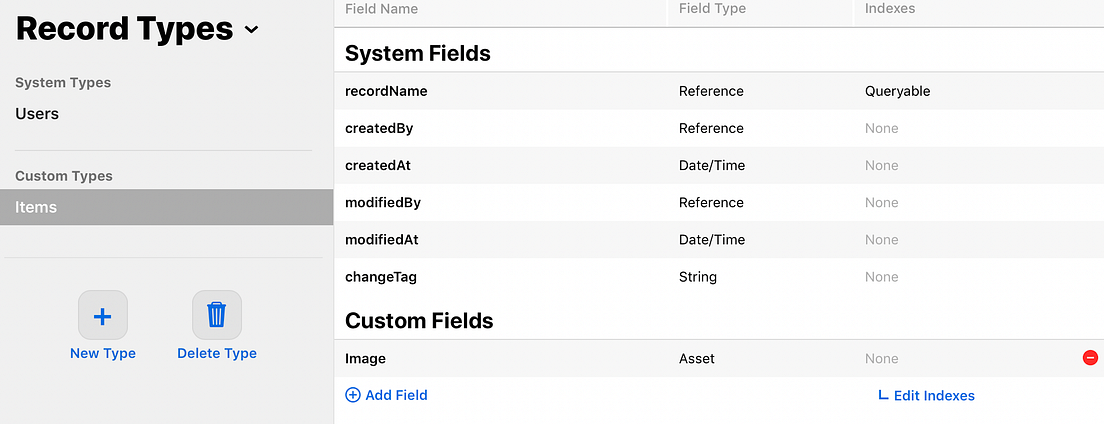Remove the Image field with red minus
The width and height of the screenshot is (1104, 424).
tap(1090, 358)
